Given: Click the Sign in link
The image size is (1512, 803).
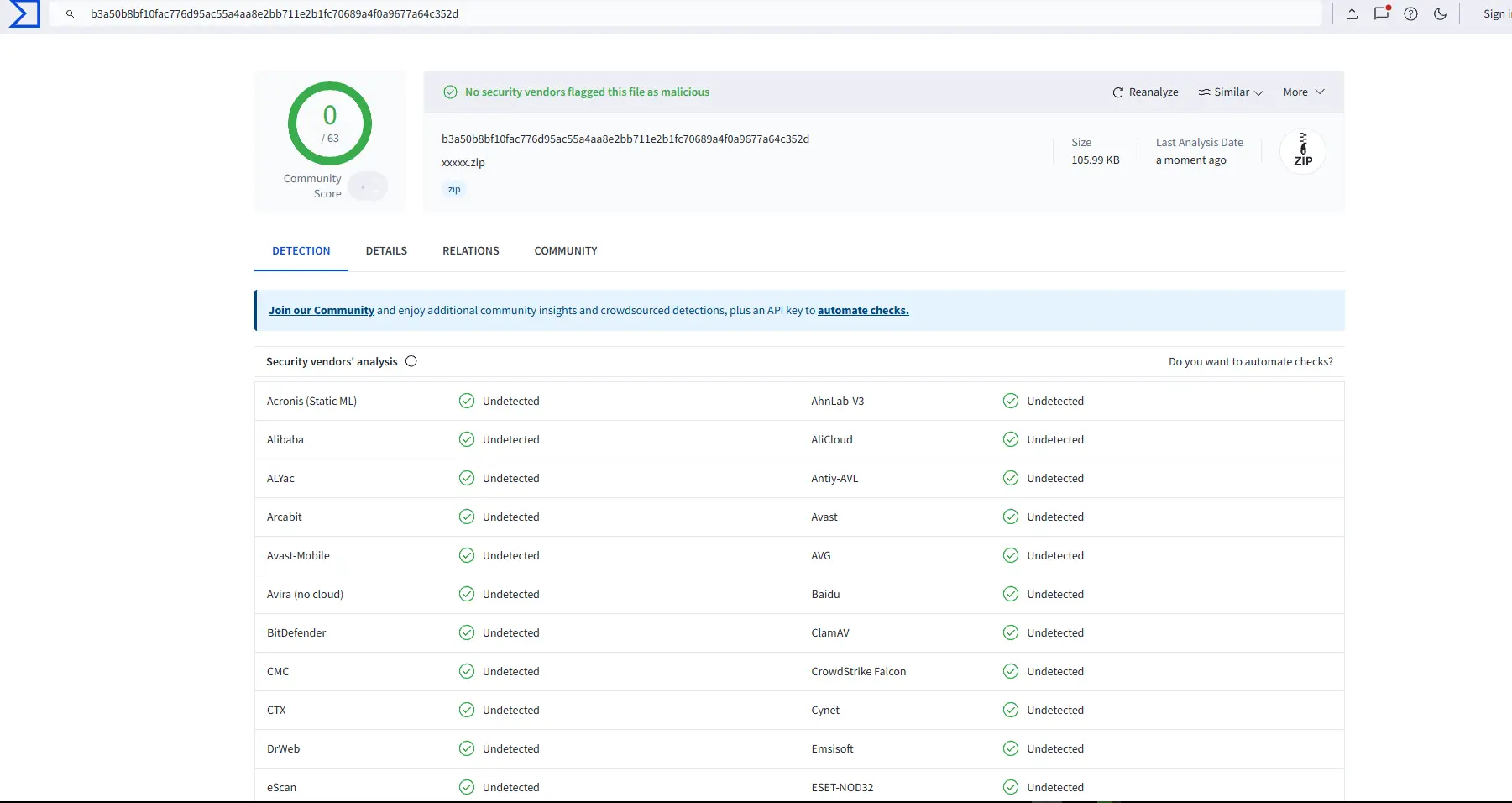Looking at the screenshot, I should pyautogui.click(x=1497, y=13).
